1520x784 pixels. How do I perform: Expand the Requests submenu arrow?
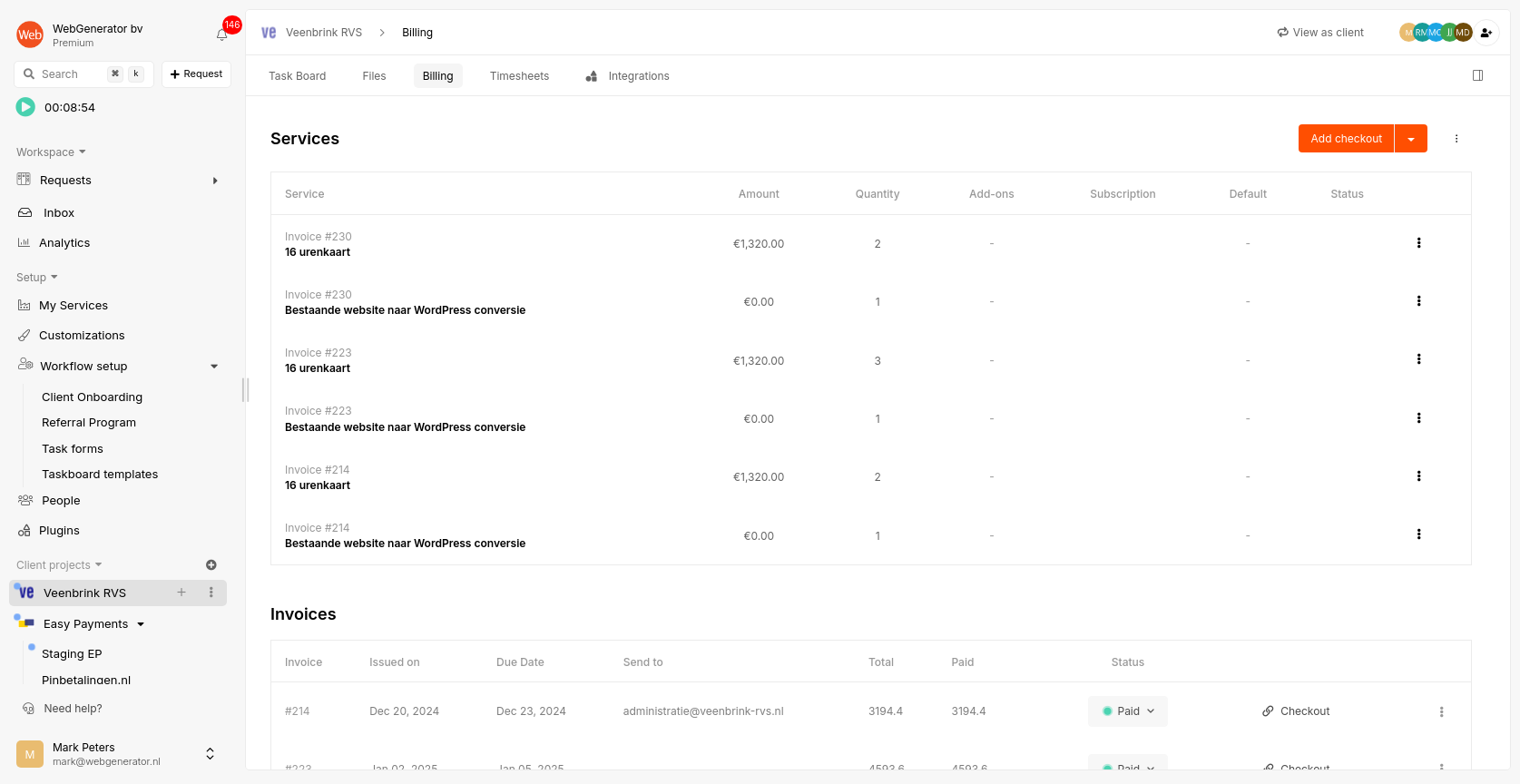coord(215,181)
